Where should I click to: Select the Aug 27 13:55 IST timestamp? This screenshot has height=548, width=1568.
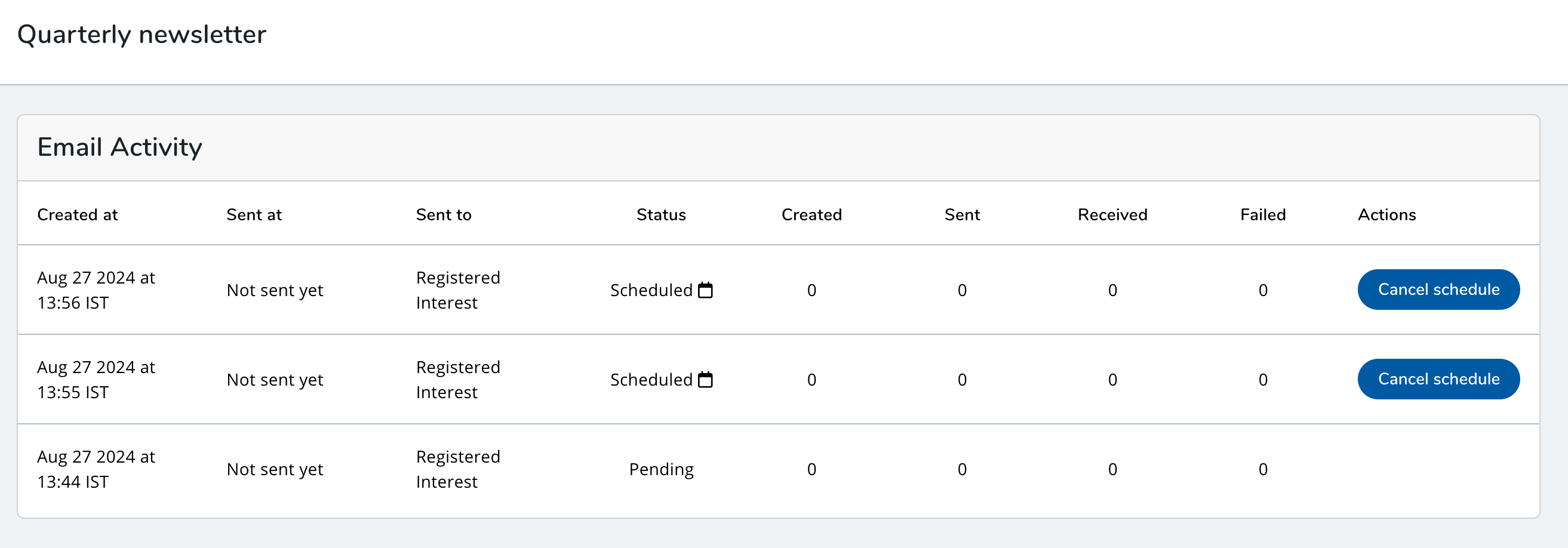[x=96, y=380]
